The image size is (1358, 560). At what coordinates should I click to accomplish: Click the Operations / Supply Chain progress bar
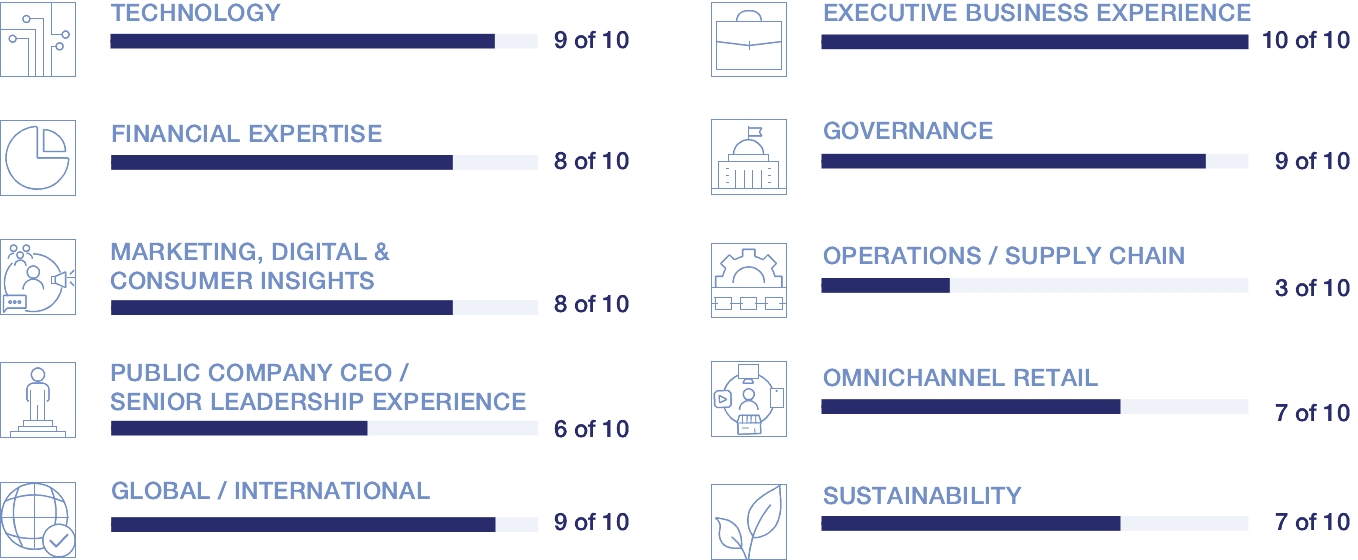(1034, 286)
